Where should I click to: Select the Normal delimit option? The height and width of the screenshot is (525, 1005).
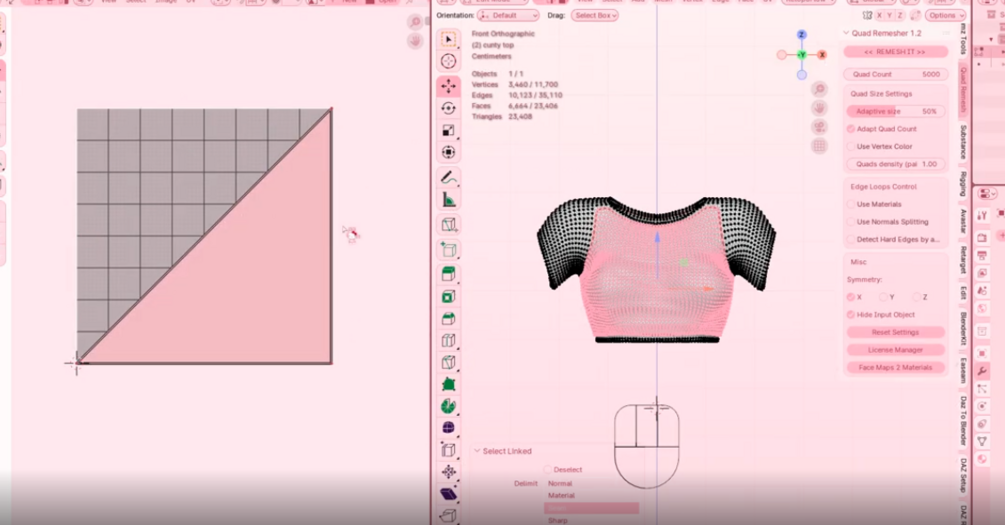pos(591,484)
